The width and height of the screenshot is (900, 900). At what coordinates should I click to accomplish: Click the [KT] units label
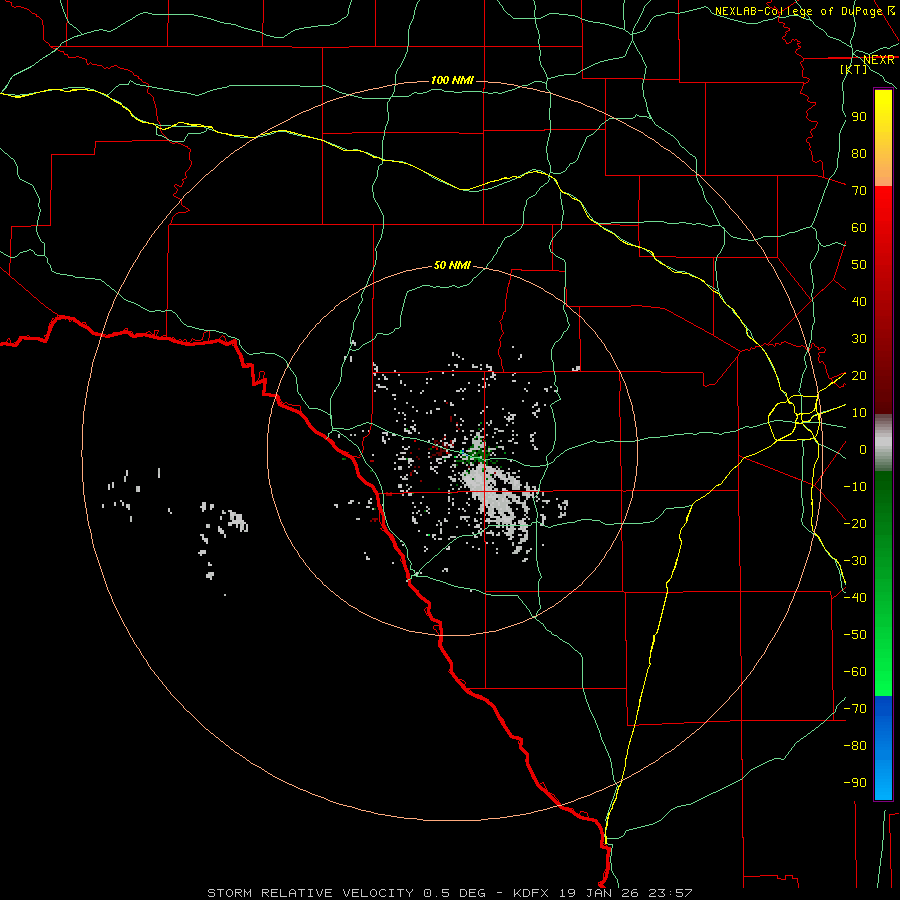point(854,69)
